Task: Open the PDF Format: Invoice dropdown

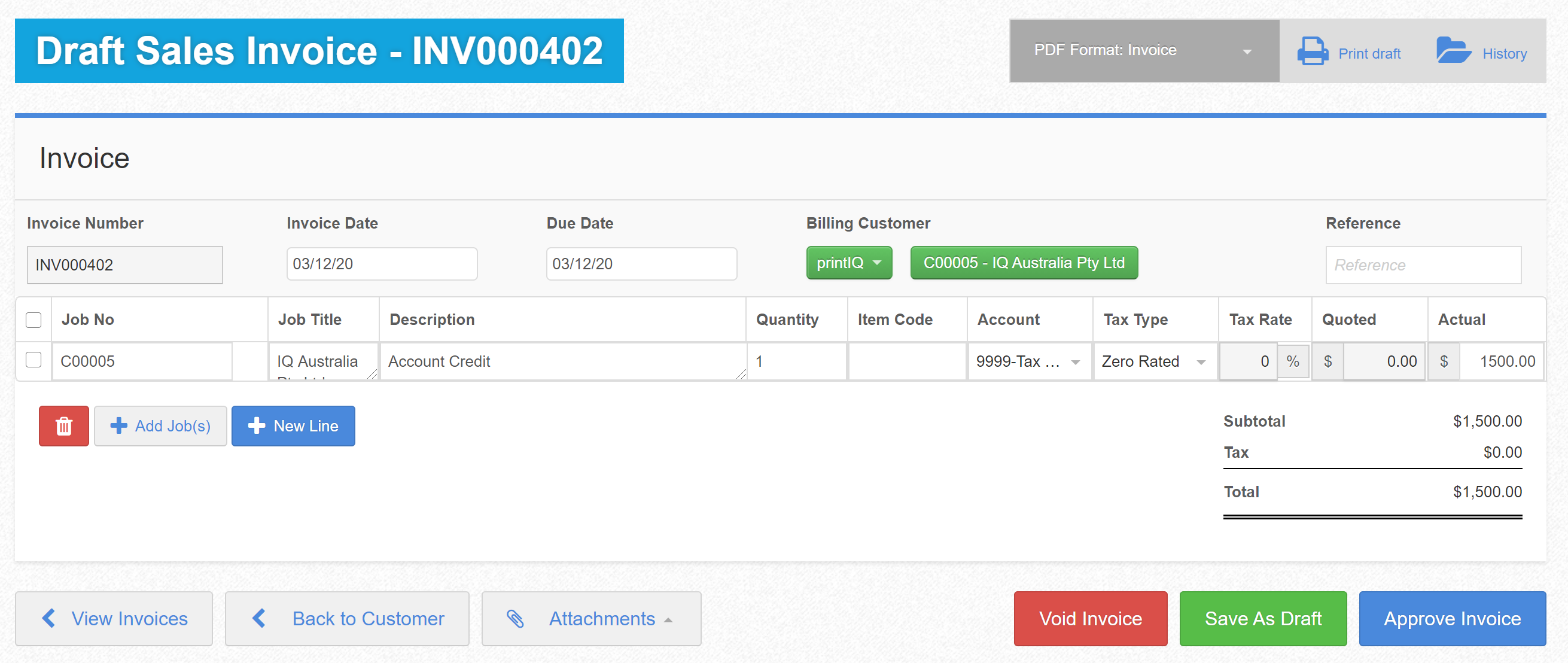Action: point(1143,50)
